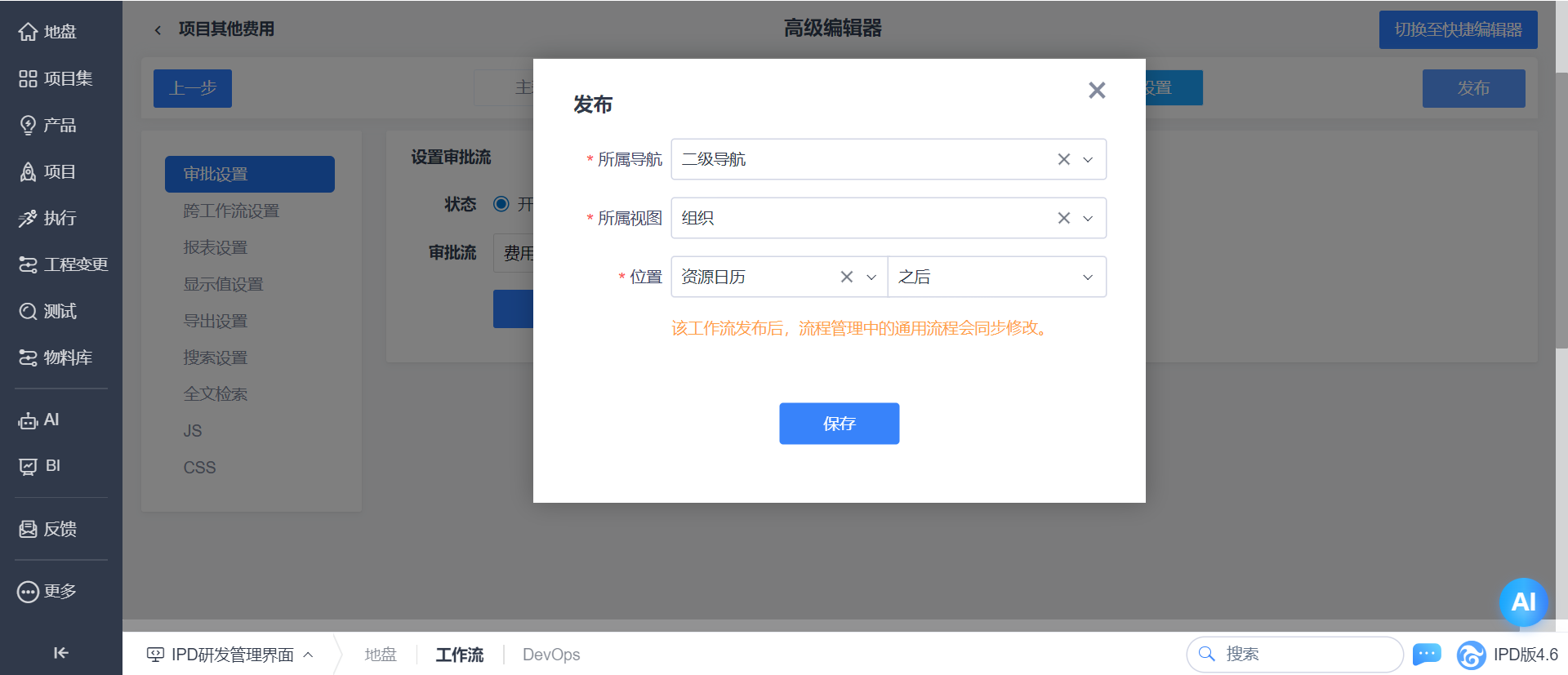Viewport: 1568px width, 675px height.
Task: Click 切换至快捷编辑器 button
Action: pyautogui.click(x=1459, y=29)
